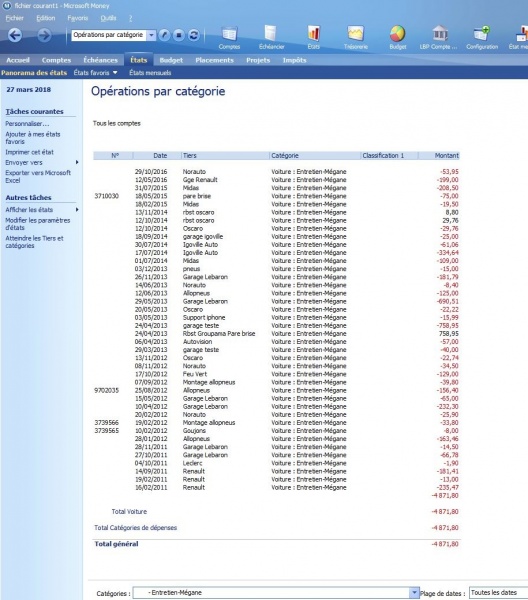This screenshot has width=528, height=600.
Task: Expand the Afficher les états submenu arrow
Action: (x=77, y=210)
